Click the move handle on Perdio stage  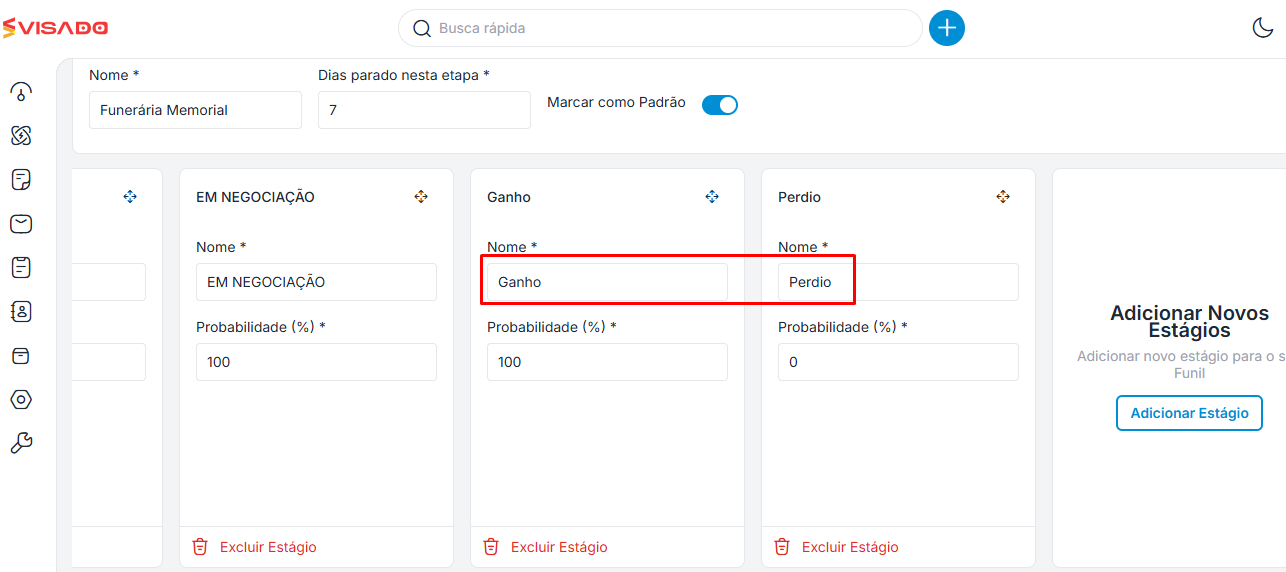click(x=1003, y=197)
